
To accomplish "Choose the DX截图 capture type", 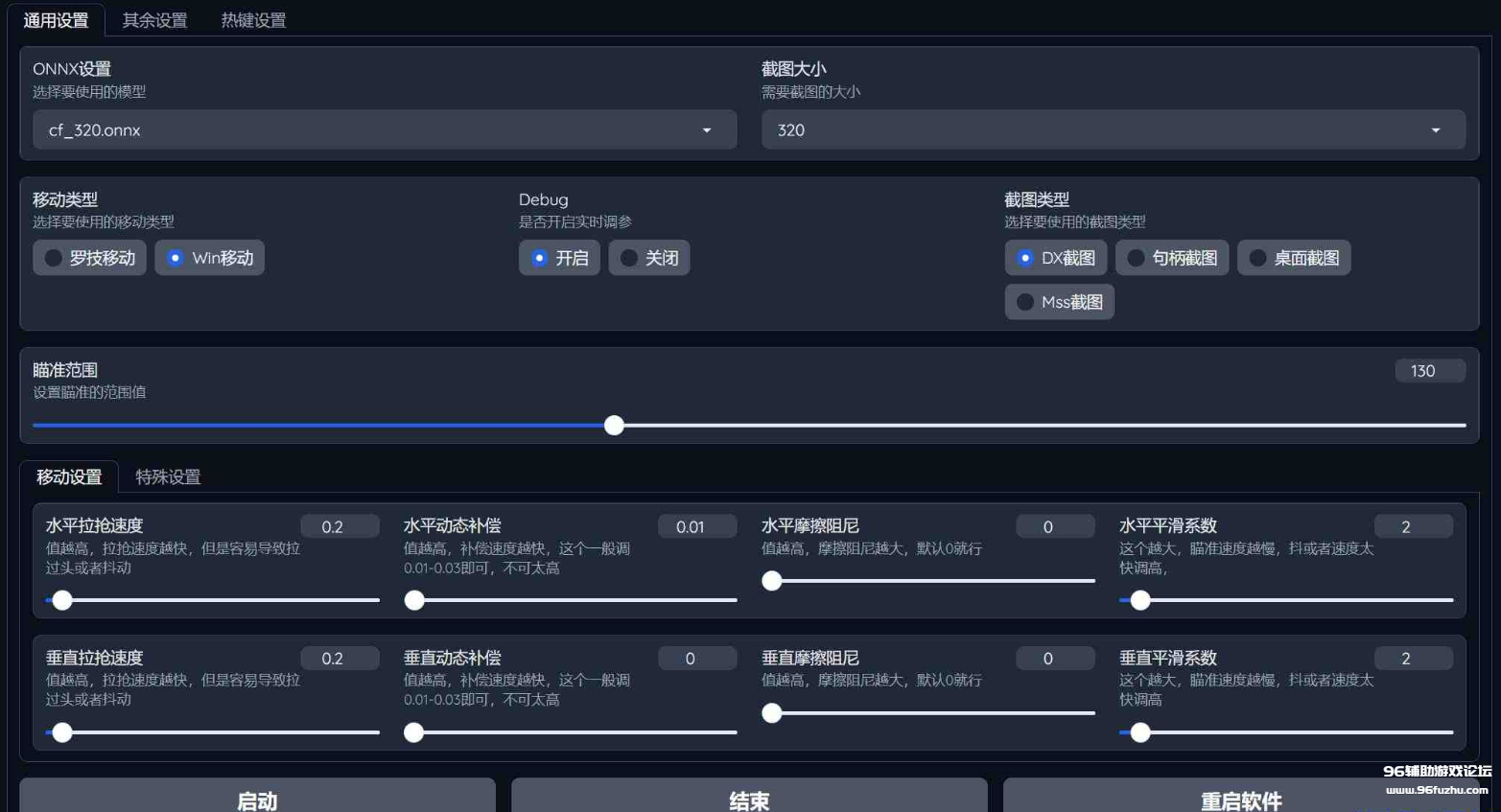I will 1055,258.
